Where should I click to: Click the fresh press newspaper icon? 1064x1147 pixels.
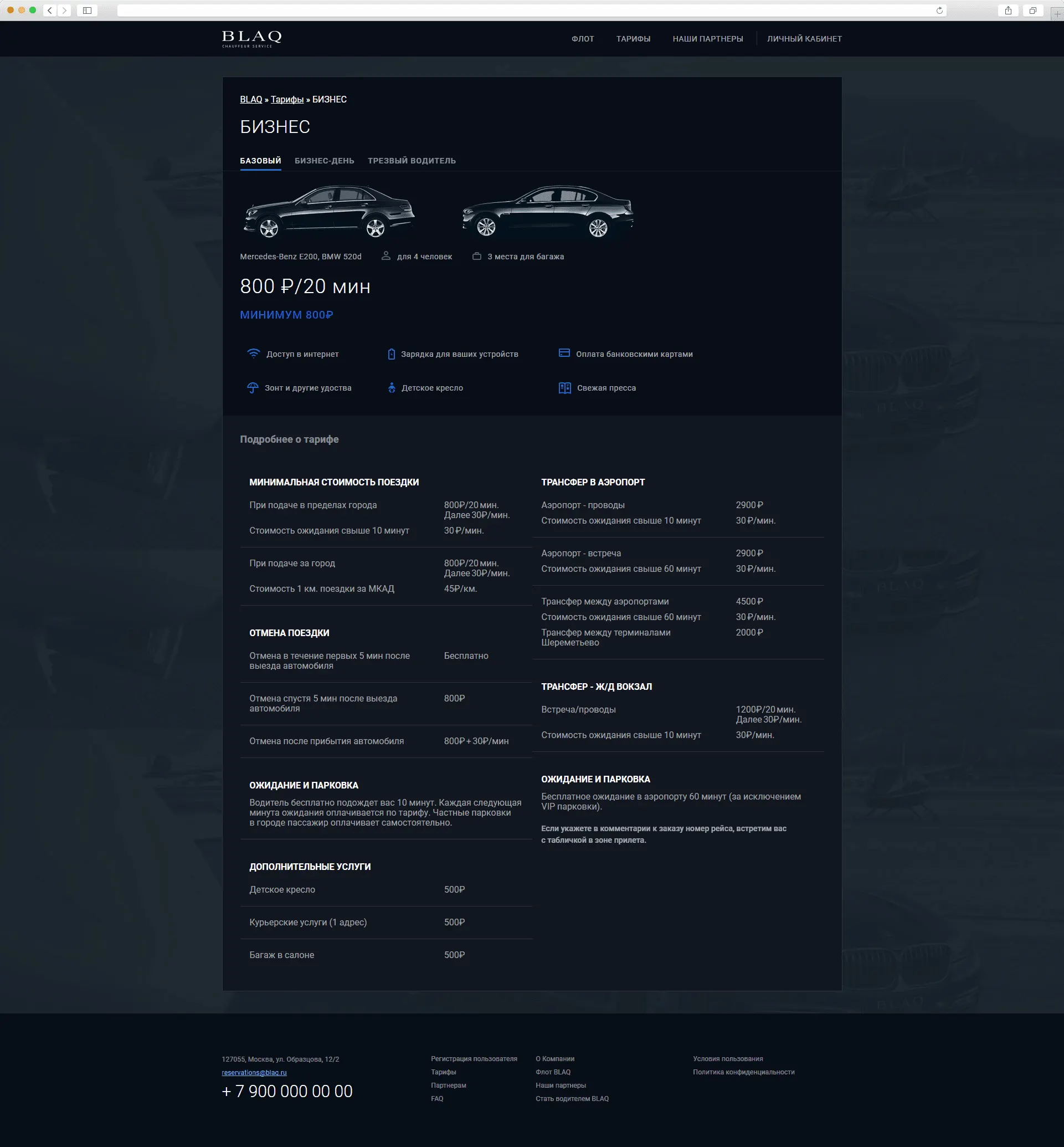pos(564,387)
